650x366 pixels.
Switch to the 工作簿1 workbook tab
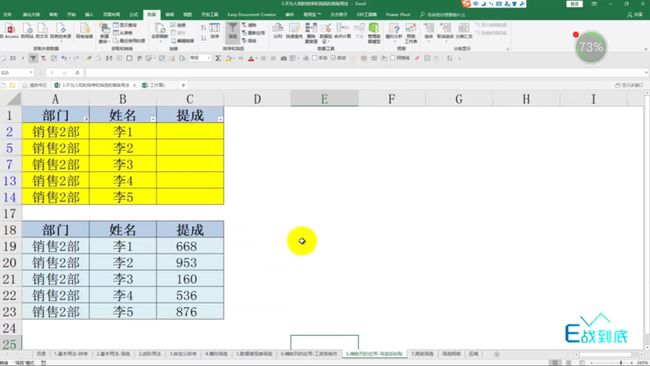(154, 85)
